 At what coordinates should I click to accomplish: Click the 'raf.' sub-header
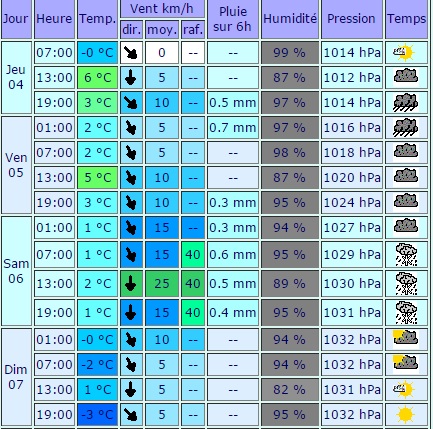pos(193,30)
